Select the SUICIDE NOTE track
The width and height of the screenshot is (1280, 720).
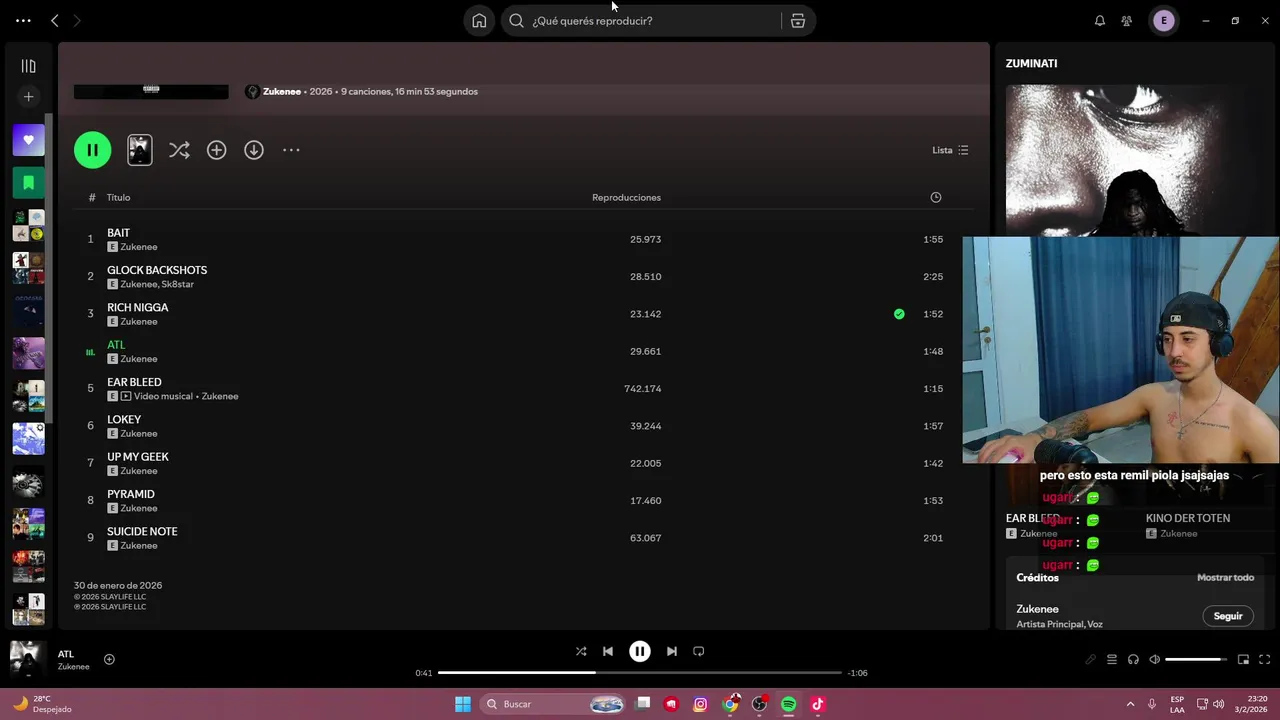click(523, 538)
